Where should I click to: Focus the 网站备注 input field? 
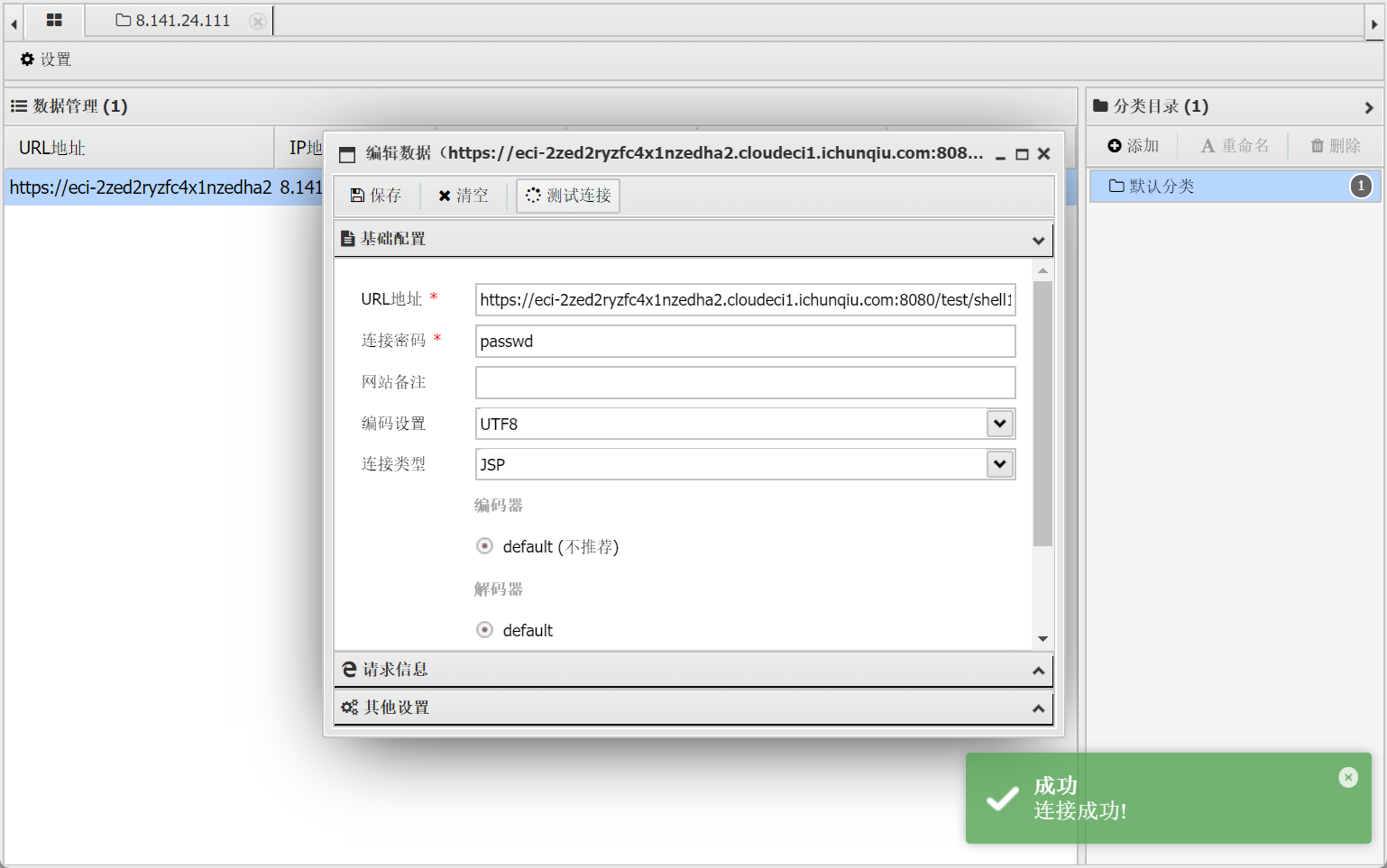click(x=745, y=382)
